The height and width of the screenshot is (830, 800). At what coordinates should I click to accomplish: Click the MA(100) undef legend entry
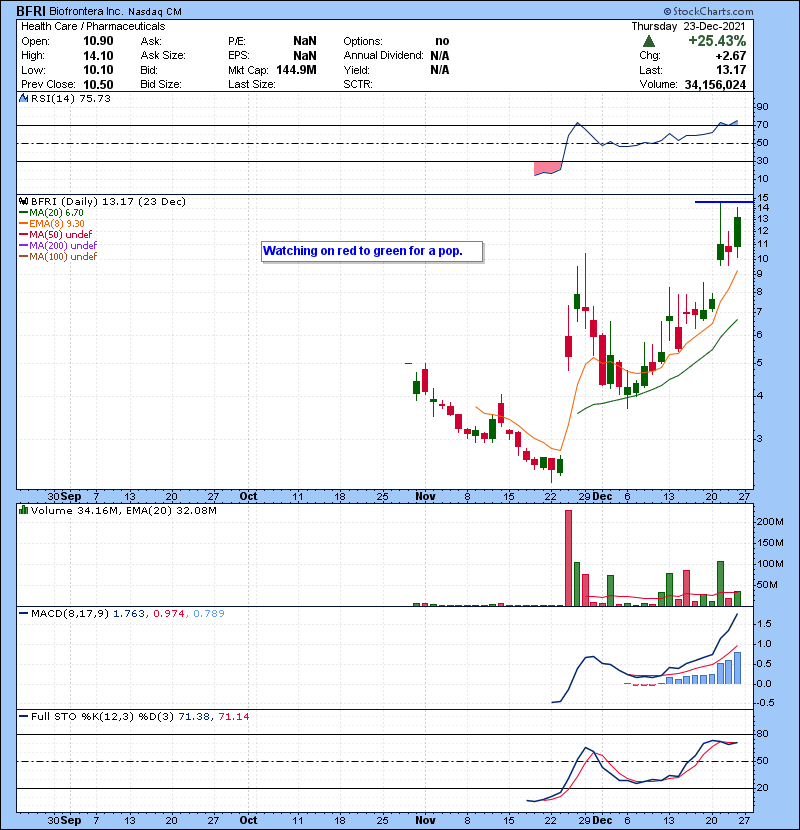(x=58, y=257)
